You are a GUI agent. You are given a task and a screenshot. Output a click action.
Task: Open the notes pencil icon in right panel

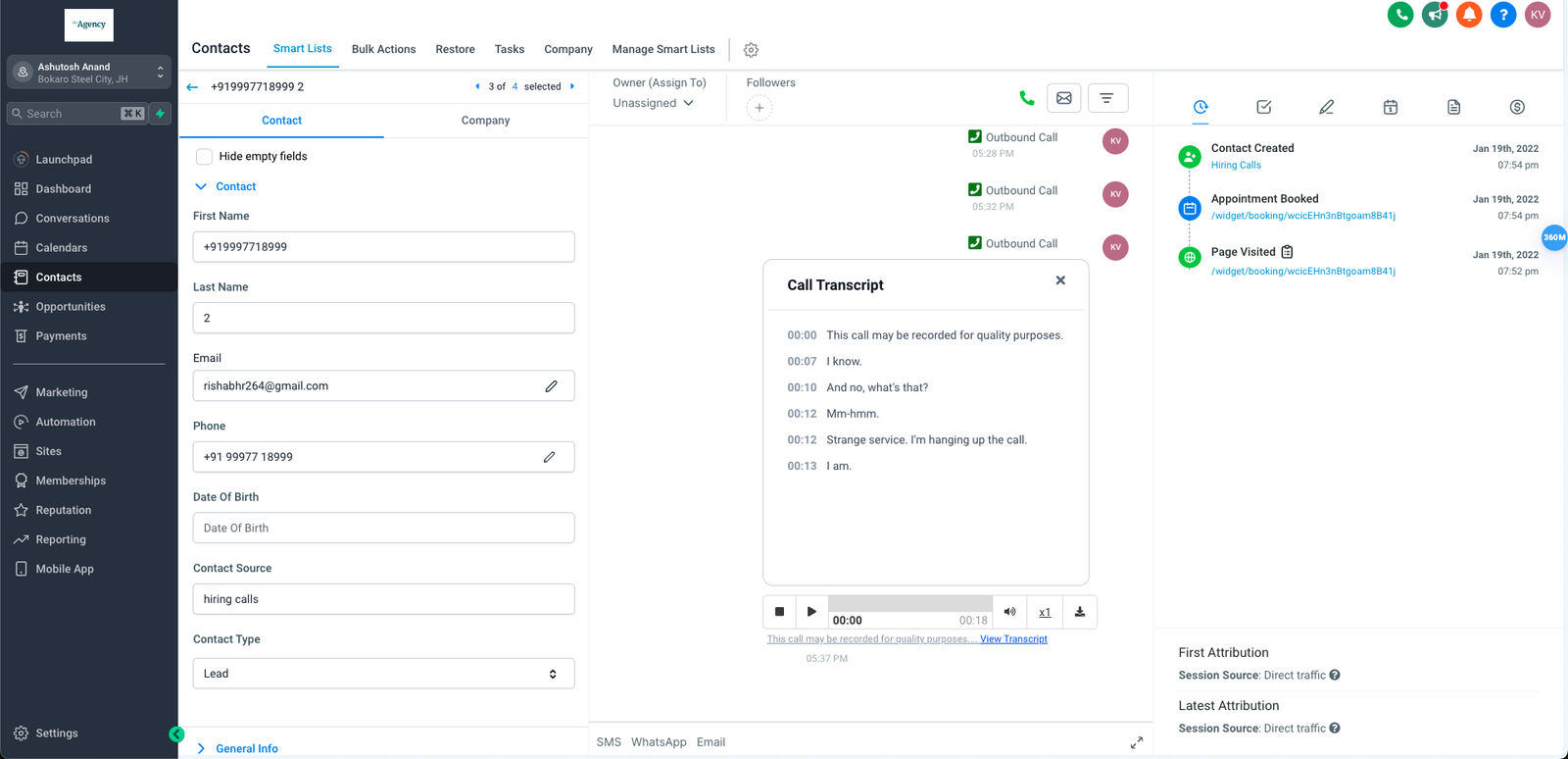coord(1326,107)
